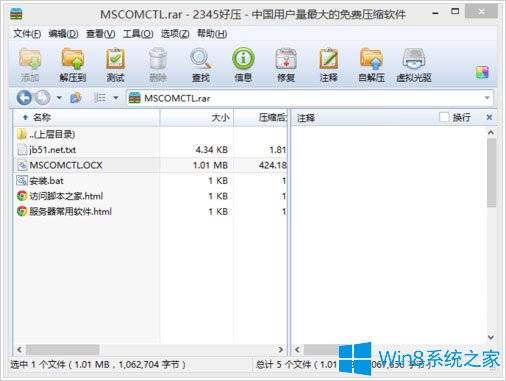Select the jb51.net.txt file name
This screenshot has width=506, height=381.
(x=53, y=150)
